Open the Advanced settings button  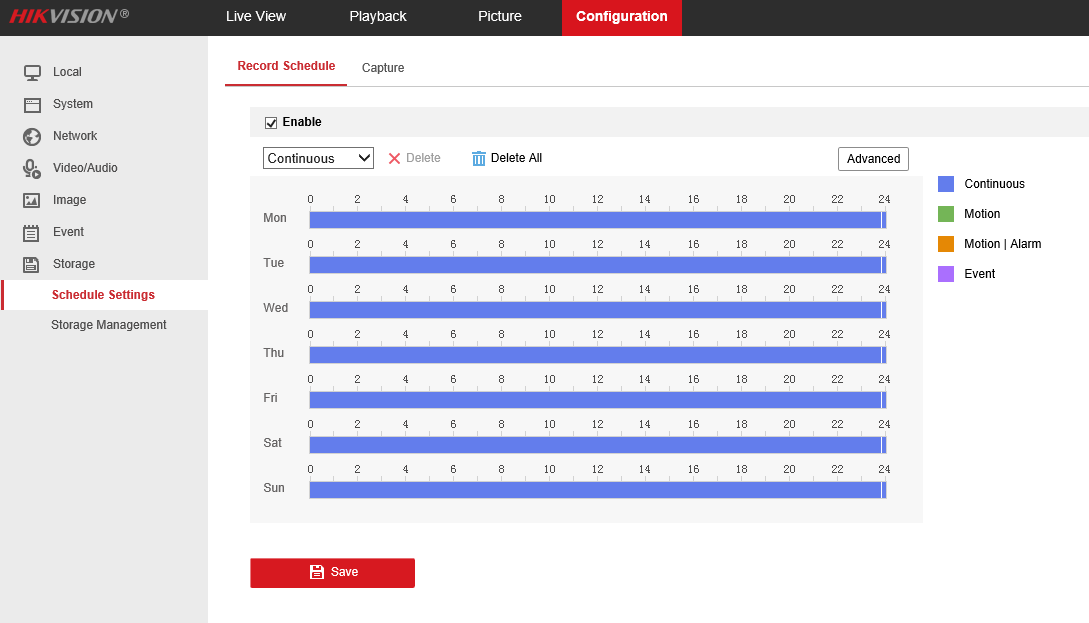pyautogui.click(x=873, y=159)
